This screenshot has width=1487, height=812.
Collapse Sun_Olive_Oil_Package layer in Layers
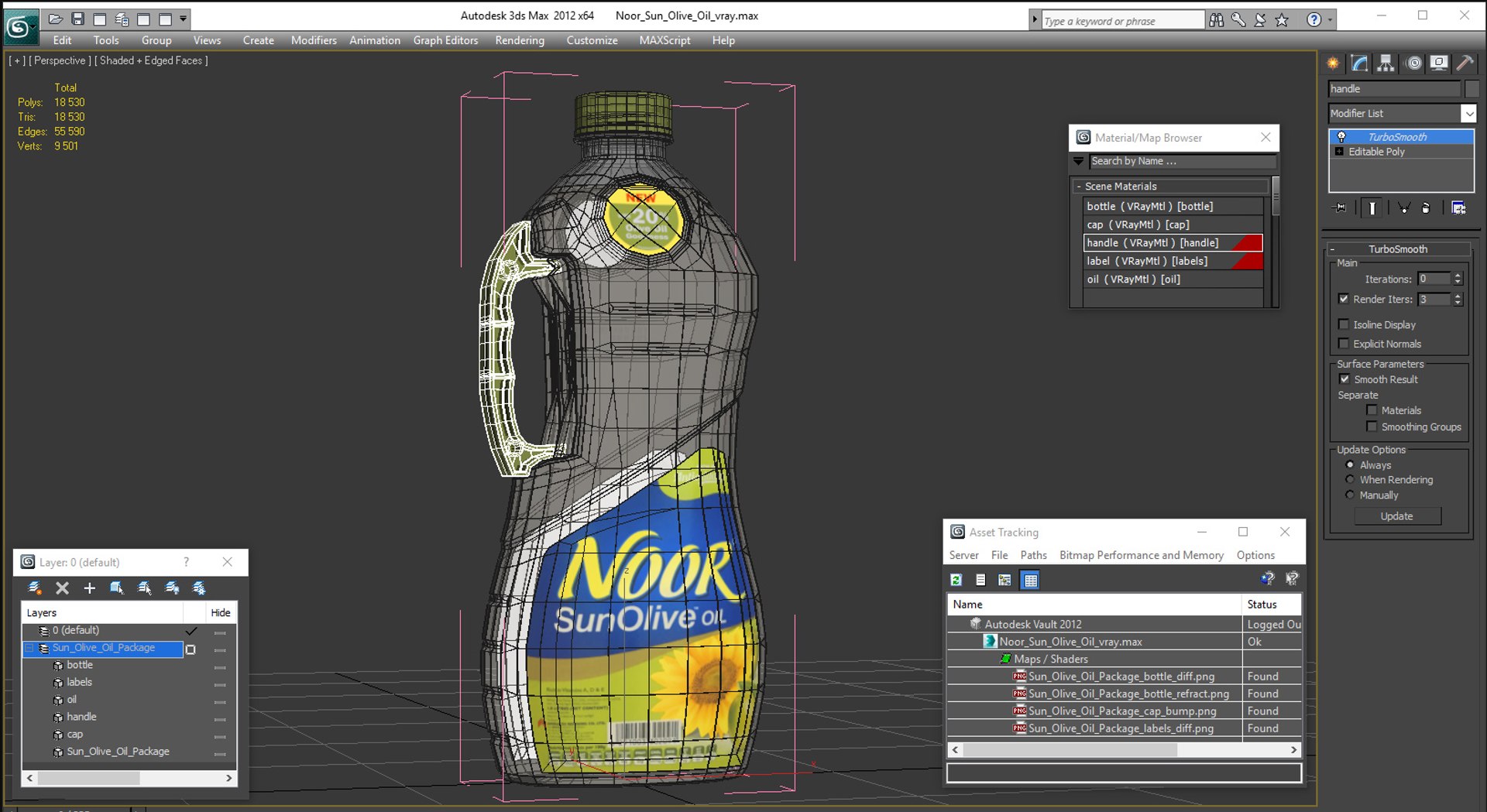click(x=29, y=648)
